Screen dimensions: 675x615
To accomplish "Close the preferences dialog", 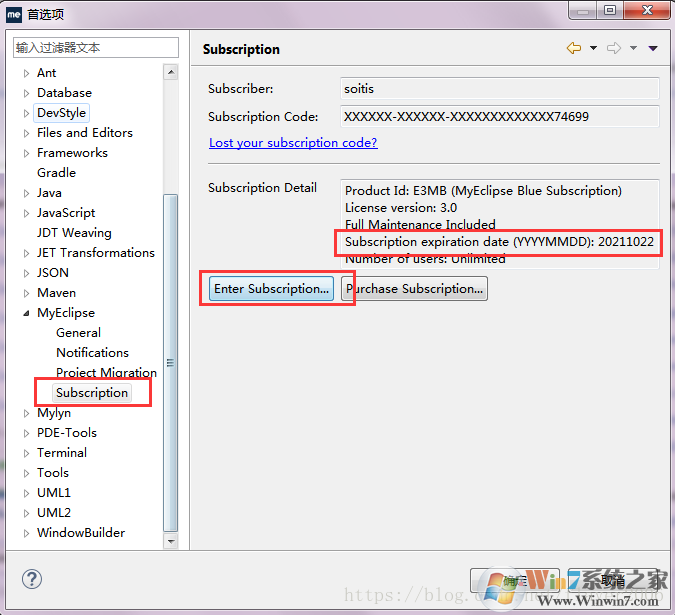I will click(647, 10).
